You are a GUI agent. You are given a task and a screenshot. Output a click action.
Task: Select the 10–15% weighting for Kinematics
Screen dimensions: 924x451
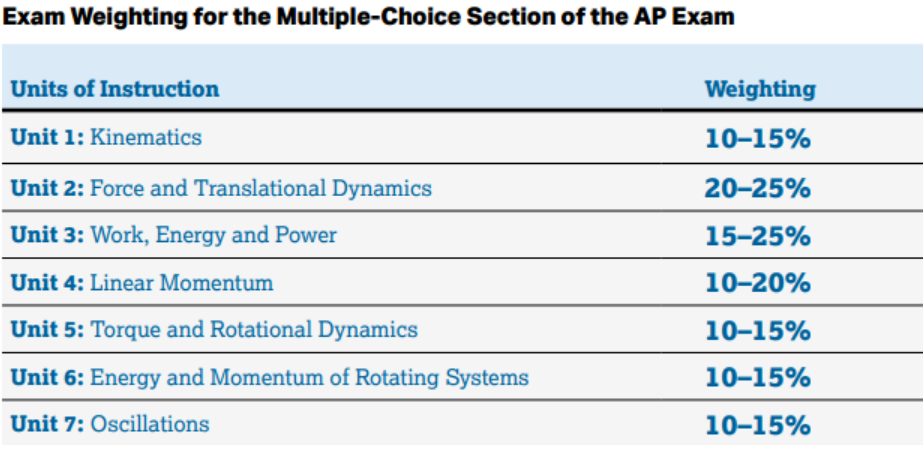[x=757, y=140]
